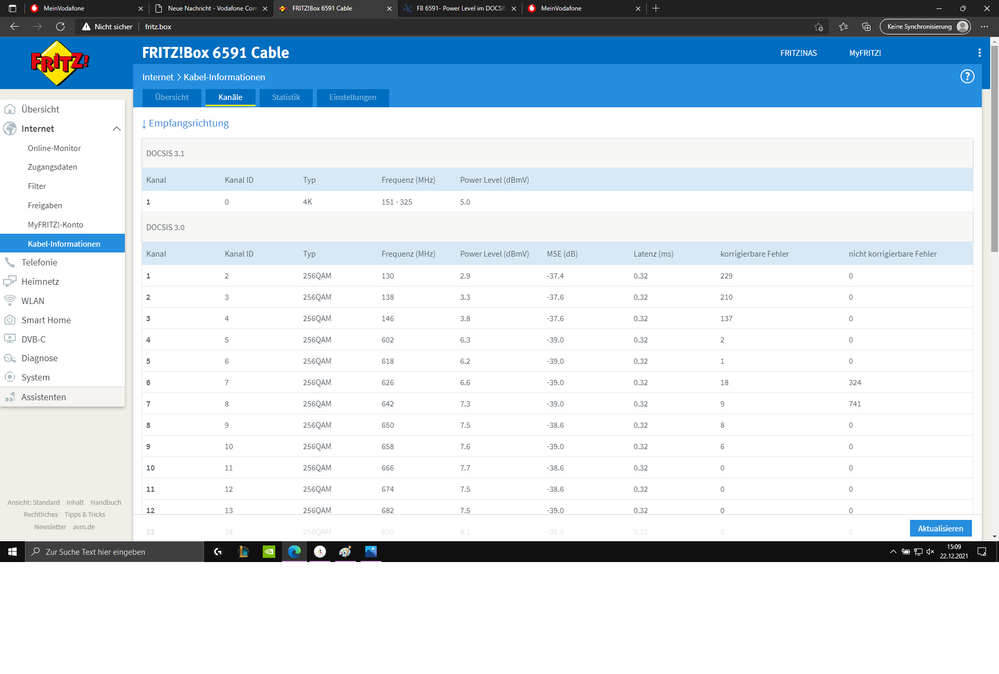Add page to favorites star icon
999x674 pixels.
818,27
